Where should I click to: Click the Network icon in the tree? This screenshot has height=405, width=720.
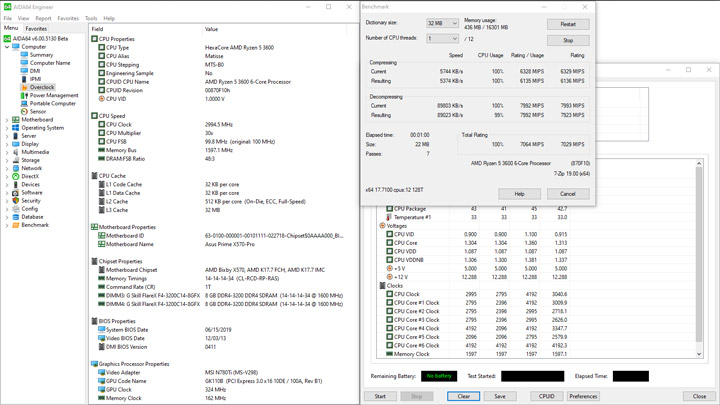(x=16, y=168)
